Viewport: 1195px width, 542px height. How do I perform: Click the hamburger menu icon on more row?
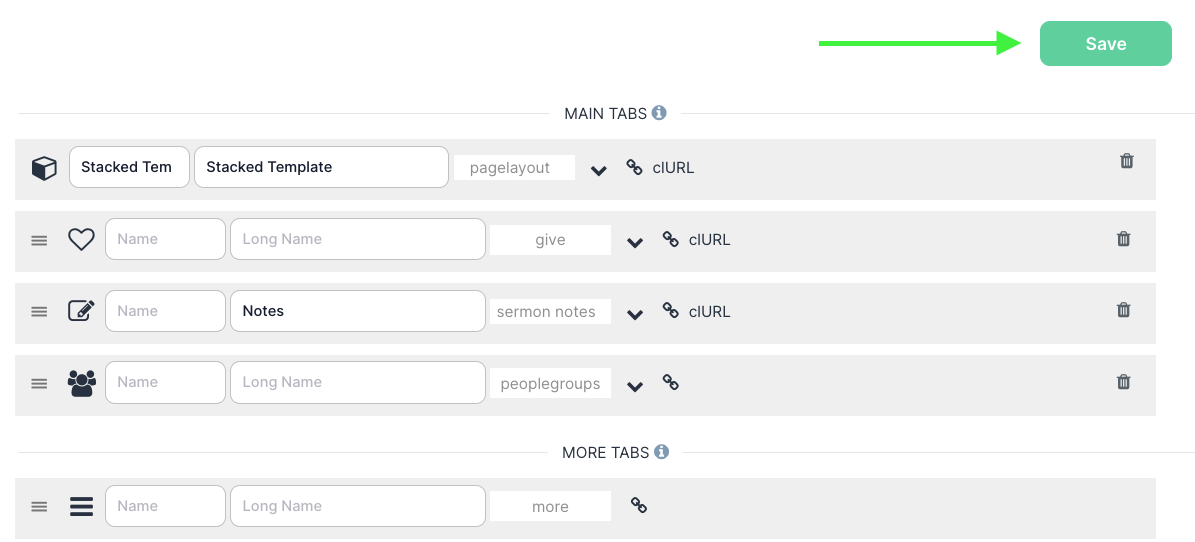point(81,507)
